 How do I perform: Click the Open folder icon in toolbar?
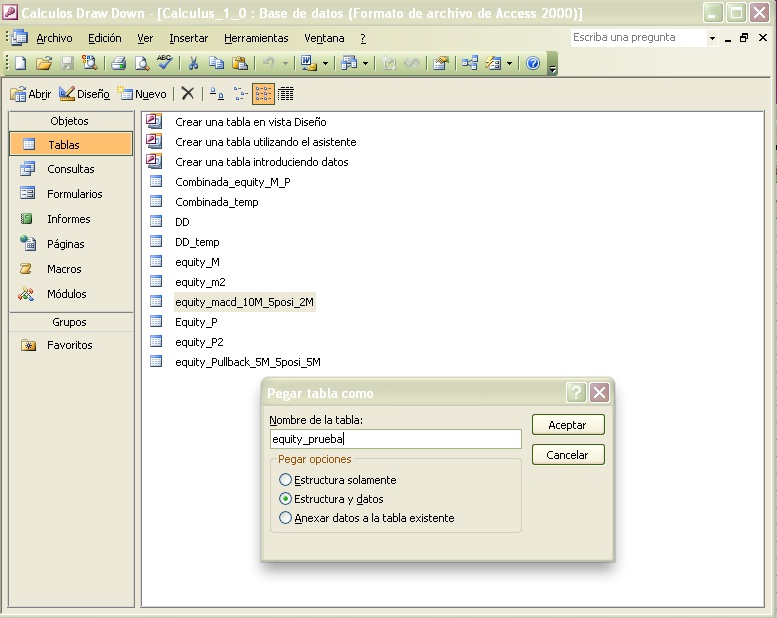pos(43,63)
